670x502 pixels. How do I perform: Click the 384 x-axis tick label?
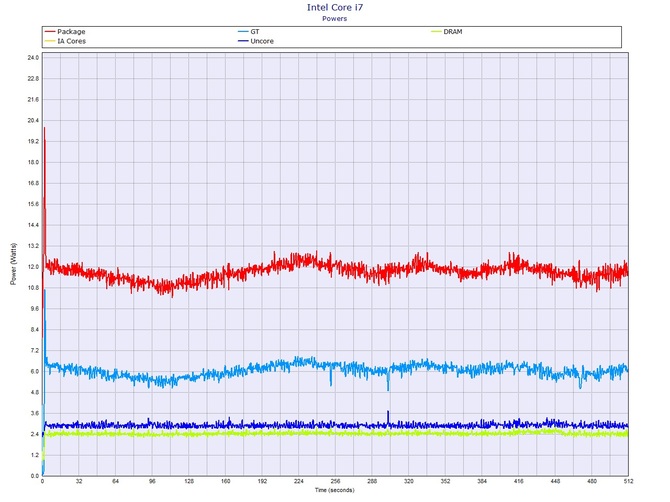click(x=482, y=481)
